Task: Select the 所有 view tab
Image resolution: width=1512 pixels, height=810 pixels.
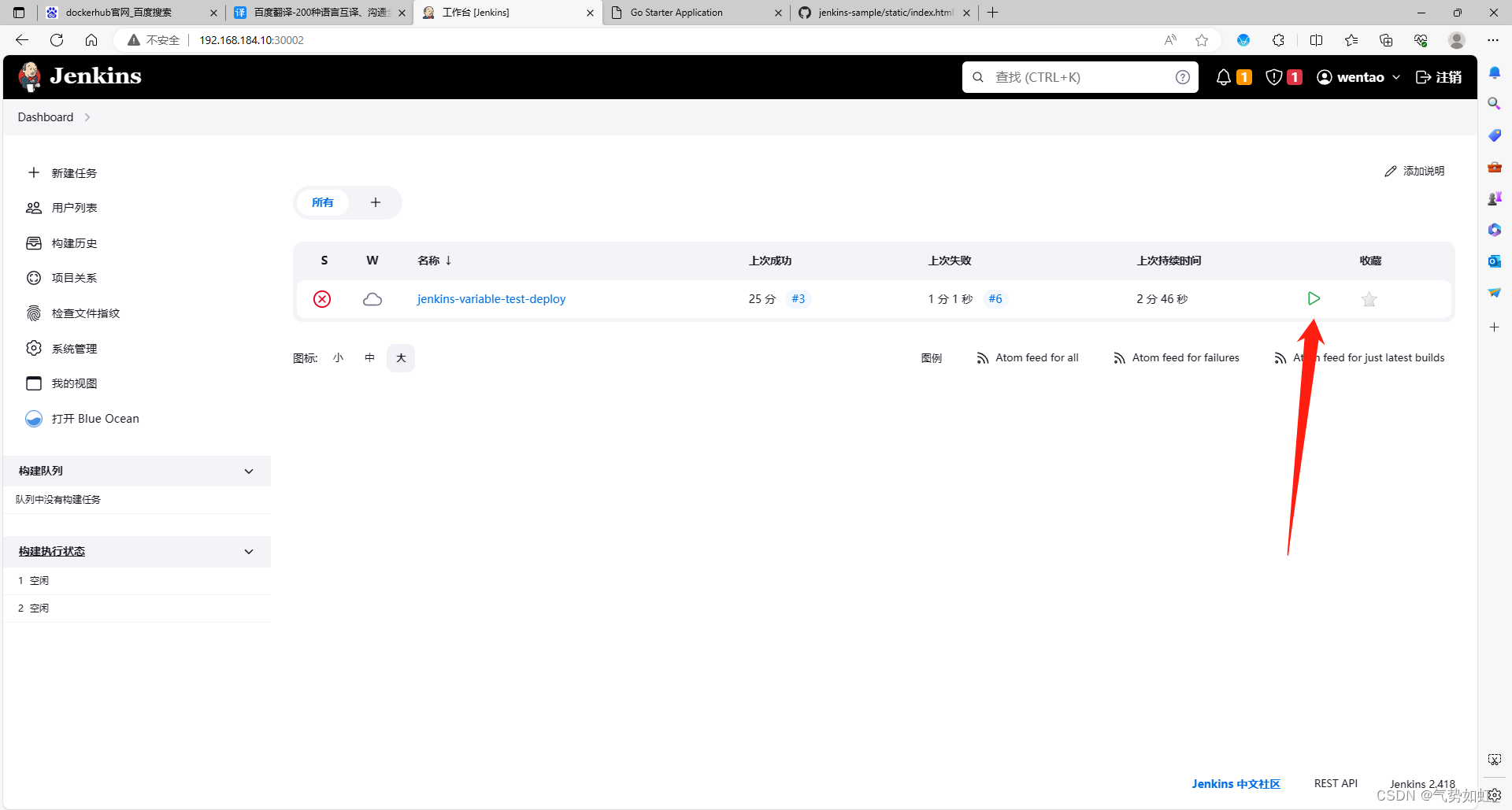Action: point(323,203)
